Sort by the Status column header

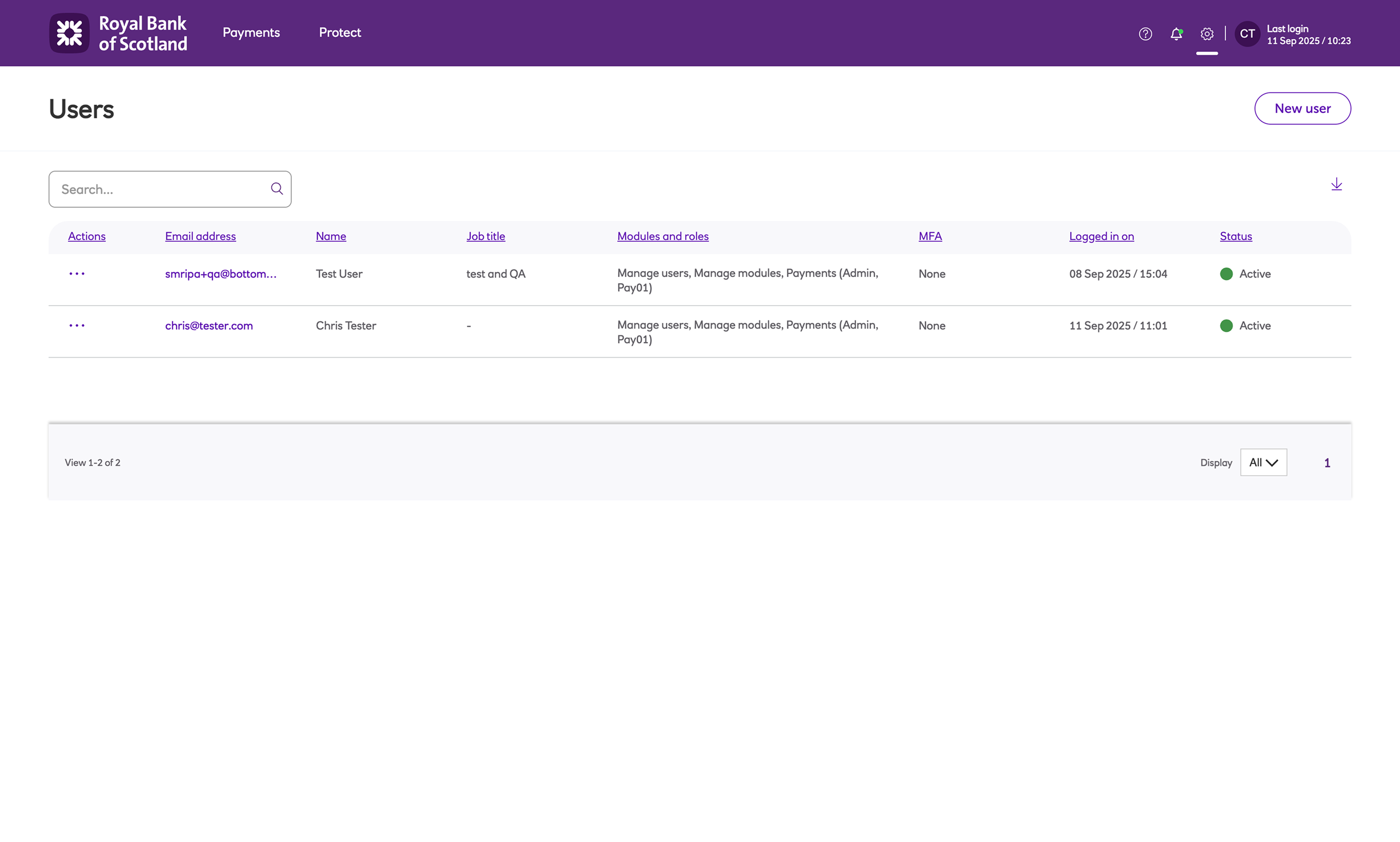tap(1236, 237)
